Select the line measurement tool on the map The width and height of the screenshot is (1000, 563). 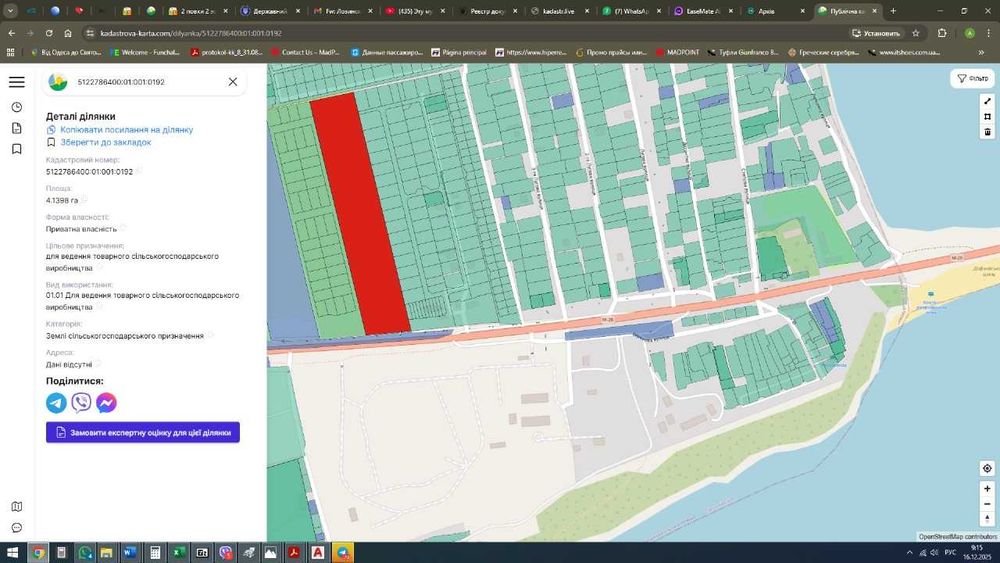click(987, 101)
